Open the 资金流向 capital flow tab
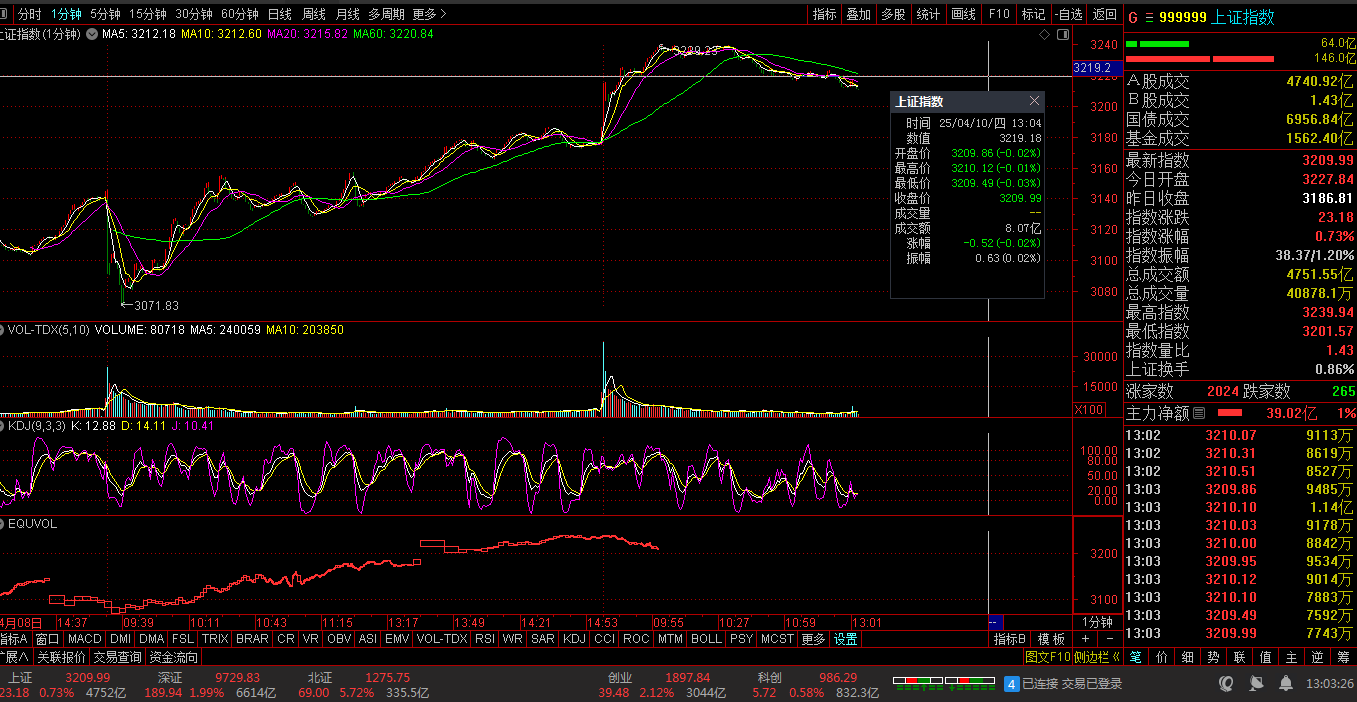1357x702 pixels. pos(174,657)
